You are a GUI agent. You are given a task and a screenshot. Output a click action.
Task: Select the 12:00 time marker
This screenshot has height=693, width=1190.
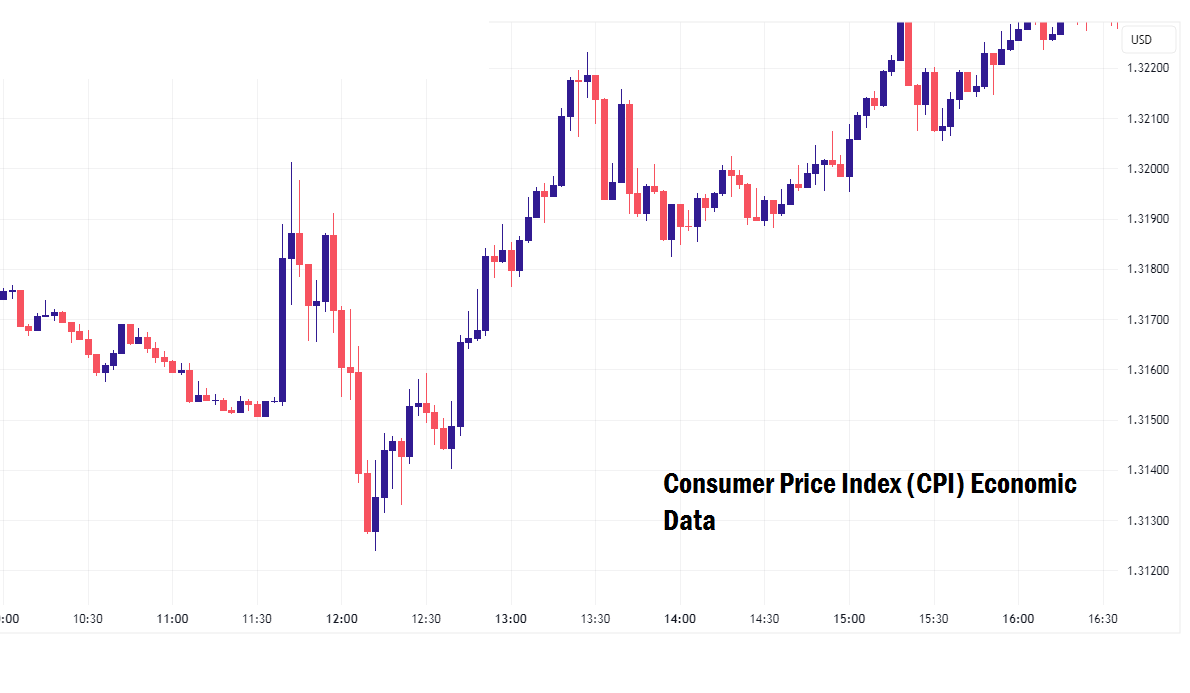(342, 619)
